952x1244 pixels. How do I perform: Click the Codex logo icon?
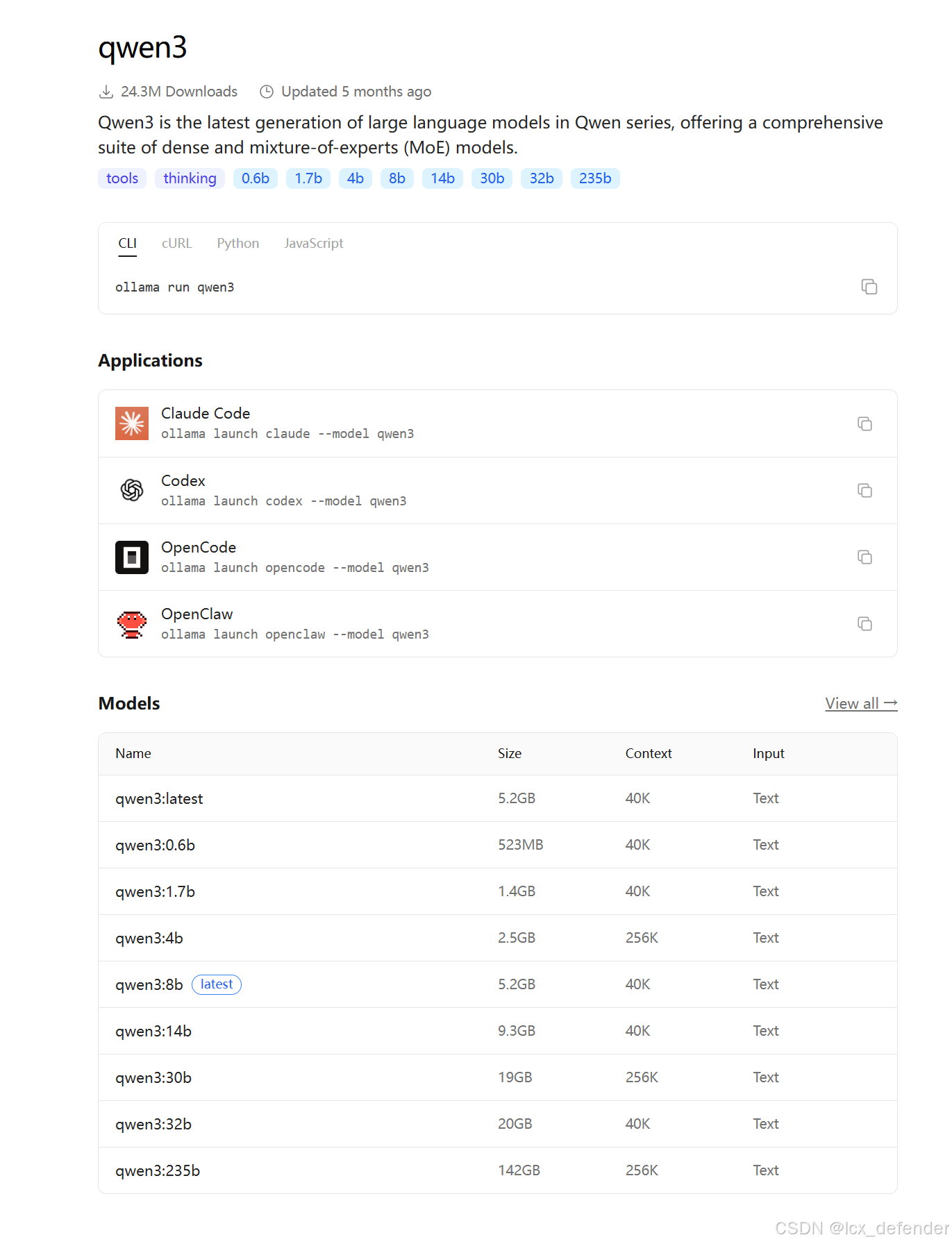[132, 490]
